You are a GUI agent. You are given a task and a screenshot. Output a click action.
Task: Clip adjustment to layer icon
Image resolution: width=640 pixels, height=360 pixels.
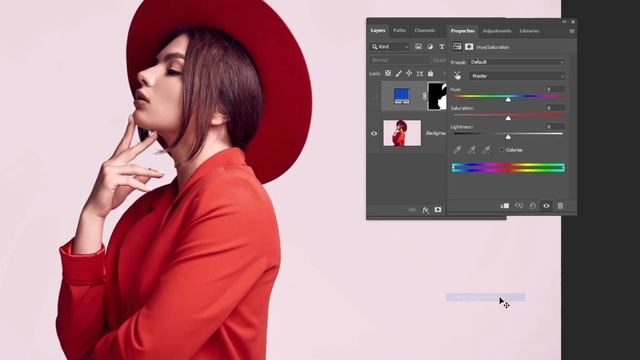(505, 206)
